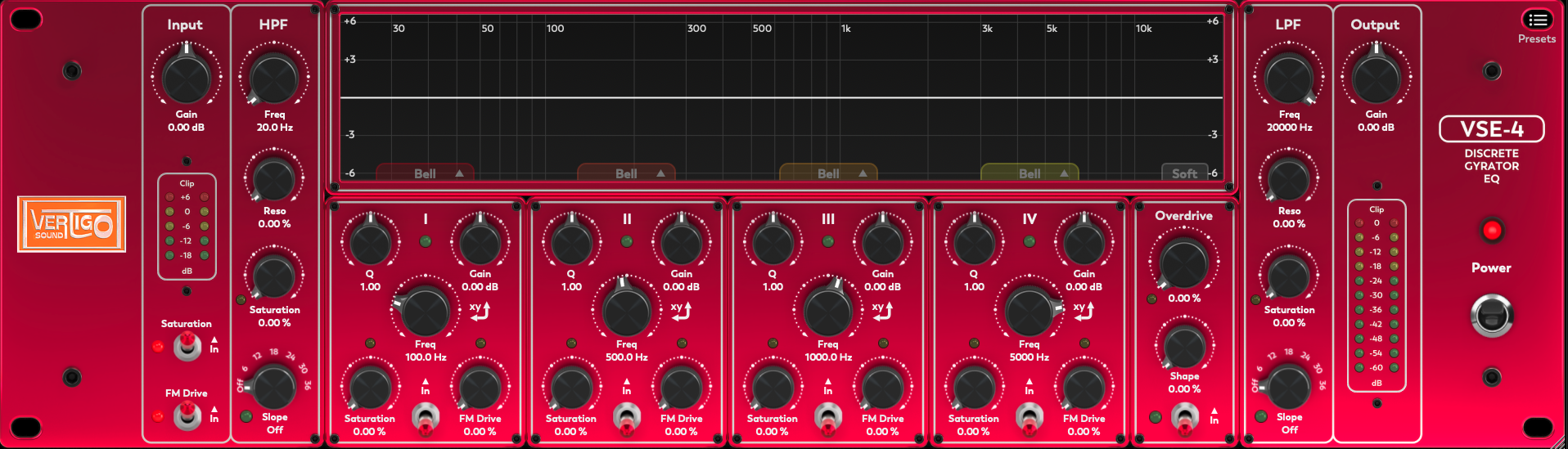Toggle the Overdrive In switch

1184,417
